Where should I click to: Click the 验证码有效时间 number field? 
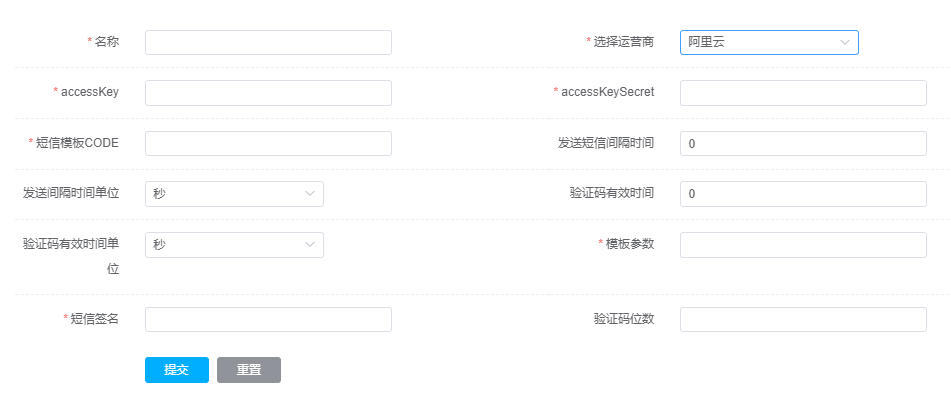click(803, 194)
